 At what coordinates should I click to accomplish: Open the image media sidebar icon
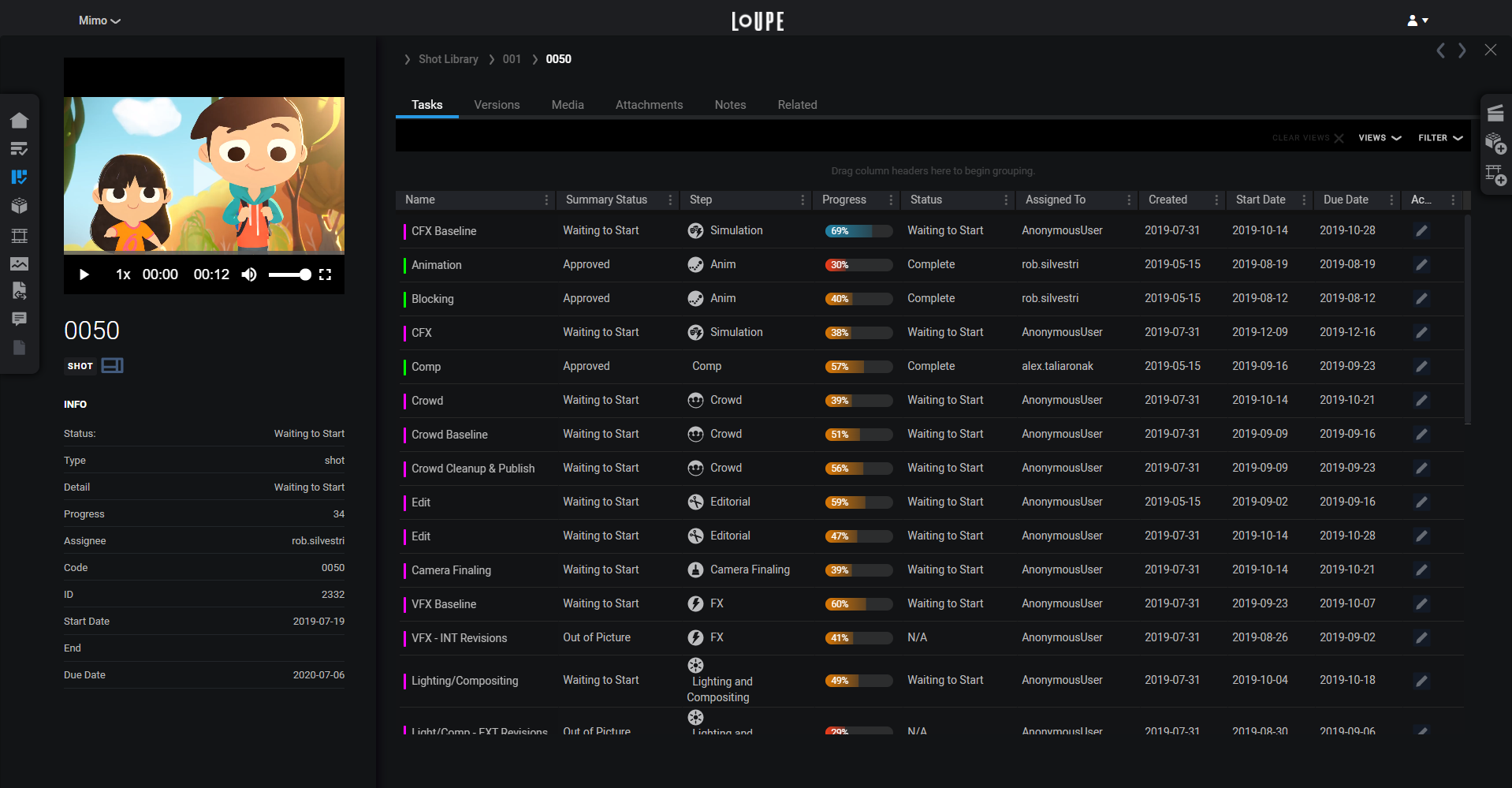click(x=20, y=263)
